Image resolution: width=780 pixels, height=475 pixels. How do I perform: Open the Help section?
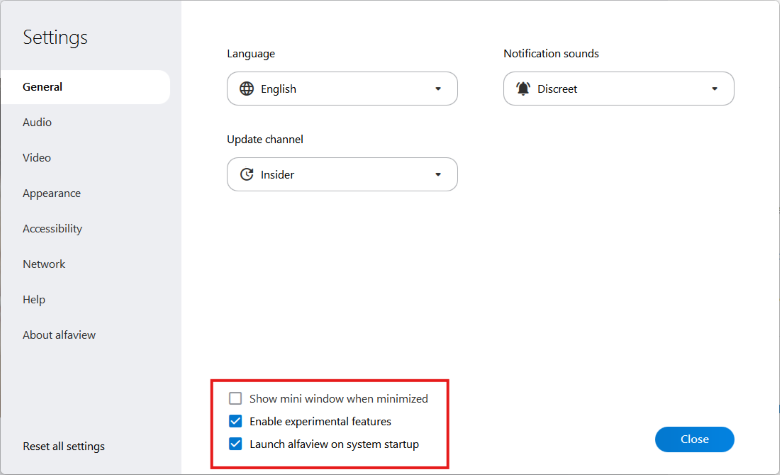point(34,300)
